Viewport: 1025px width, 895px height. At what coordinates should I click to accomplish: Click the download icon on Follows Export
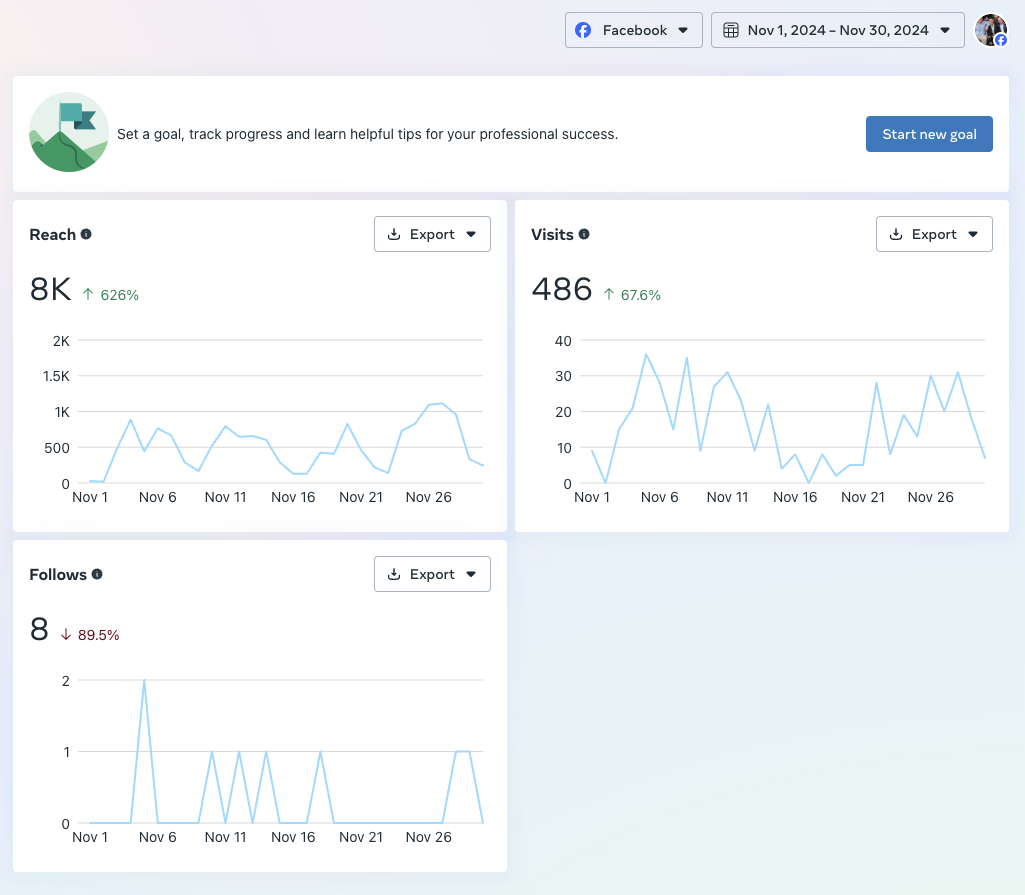pyautogui.click(x=394, y=574)
